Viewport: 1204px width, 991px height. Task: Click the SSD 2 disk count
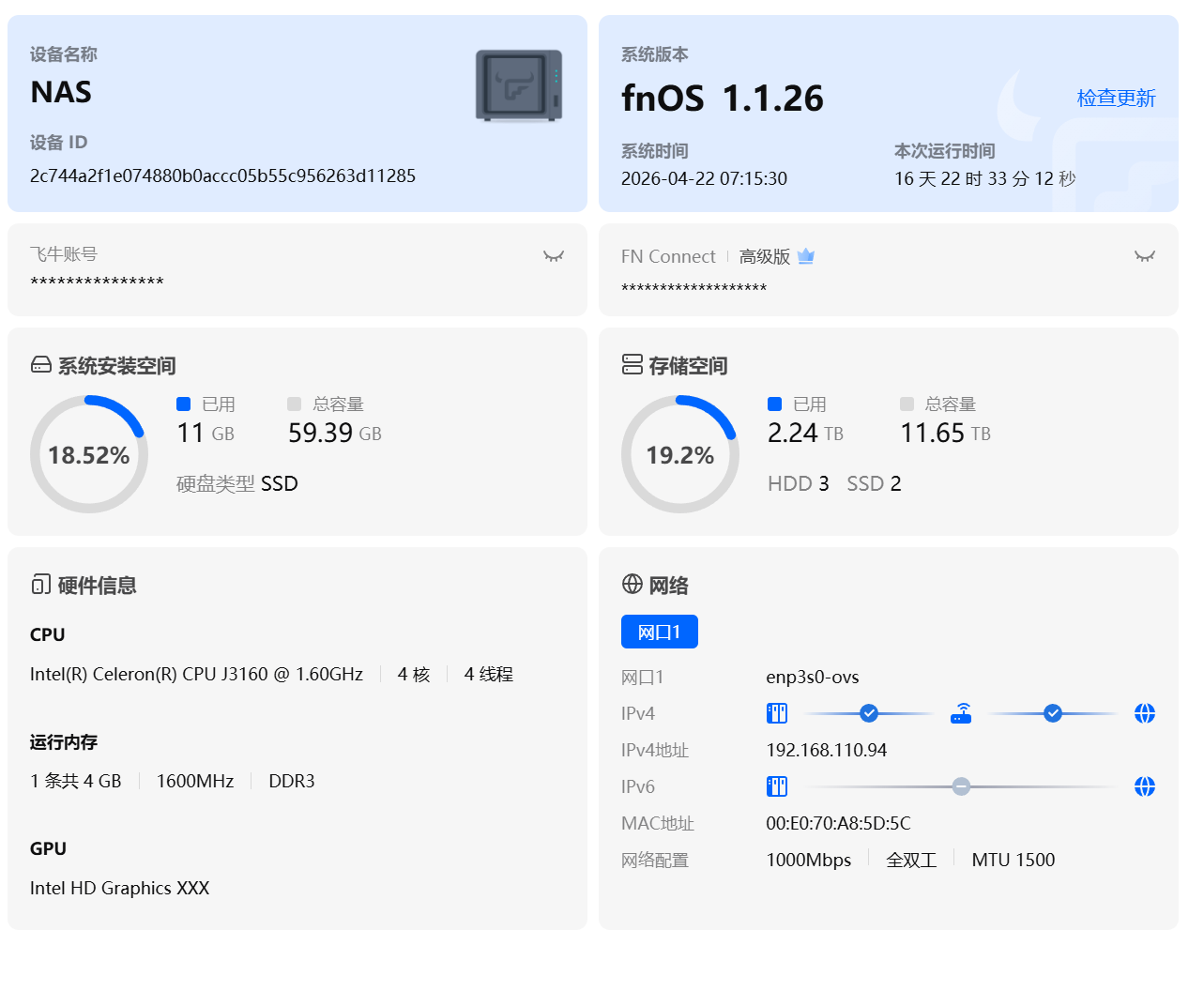point(874,483)
